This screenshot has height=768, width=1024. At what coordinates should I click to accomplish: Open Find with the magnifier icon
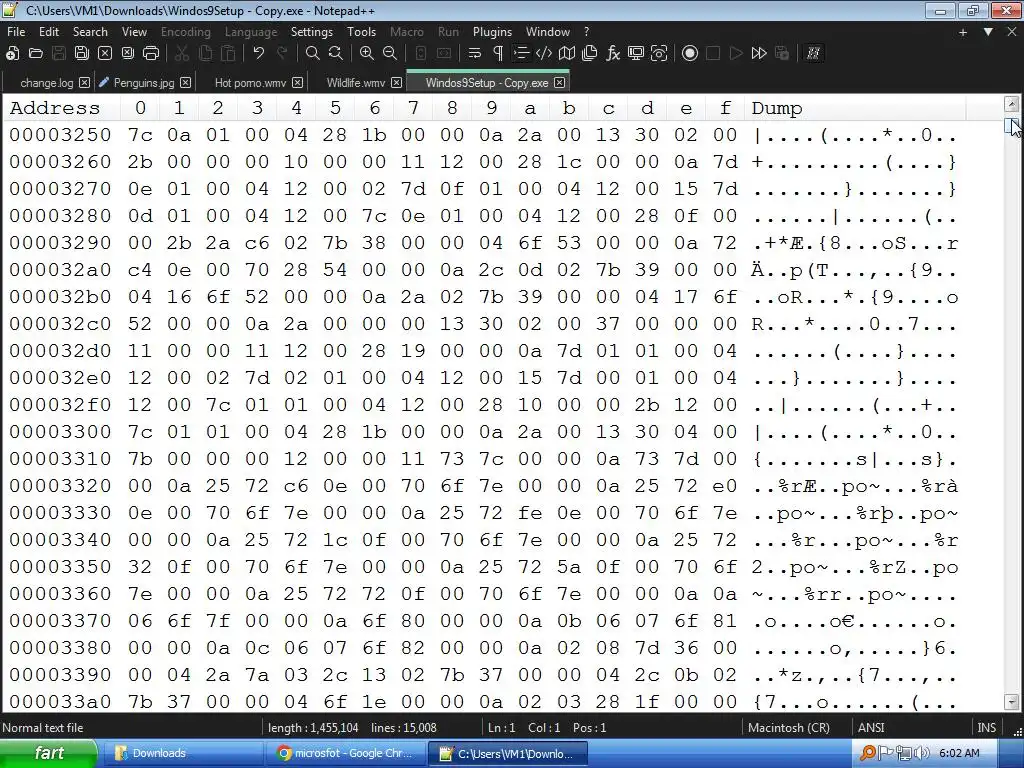(x=313, y=54)
